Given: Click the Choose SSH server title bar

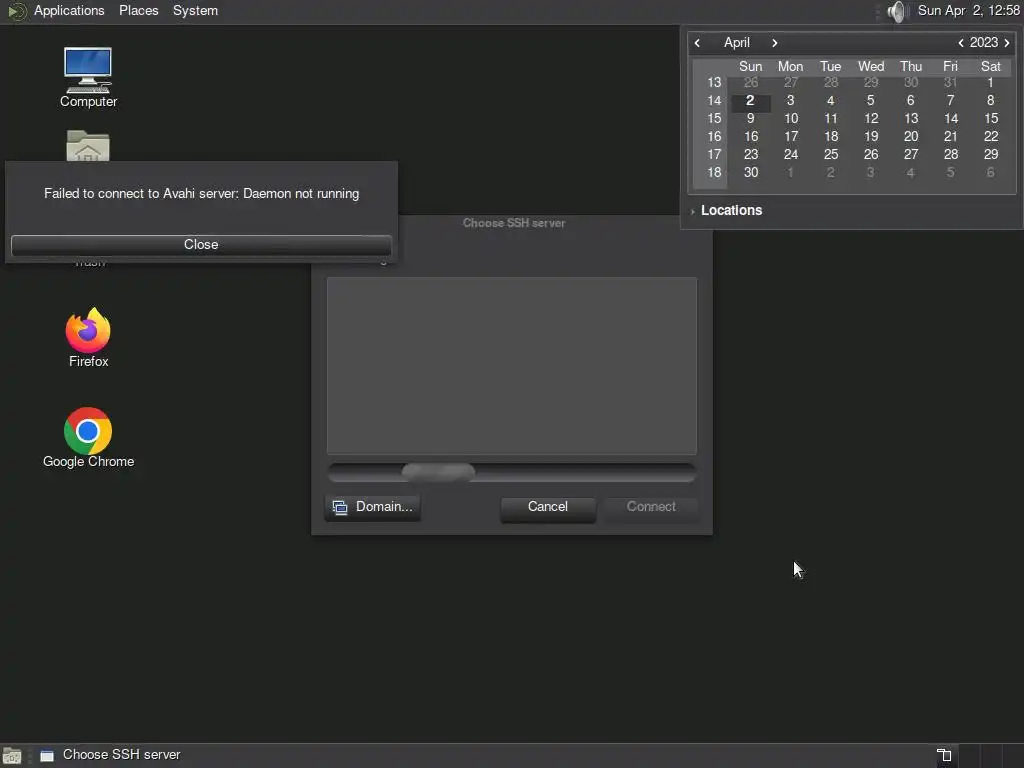Looking at the screenshot, I should [513, 223].
